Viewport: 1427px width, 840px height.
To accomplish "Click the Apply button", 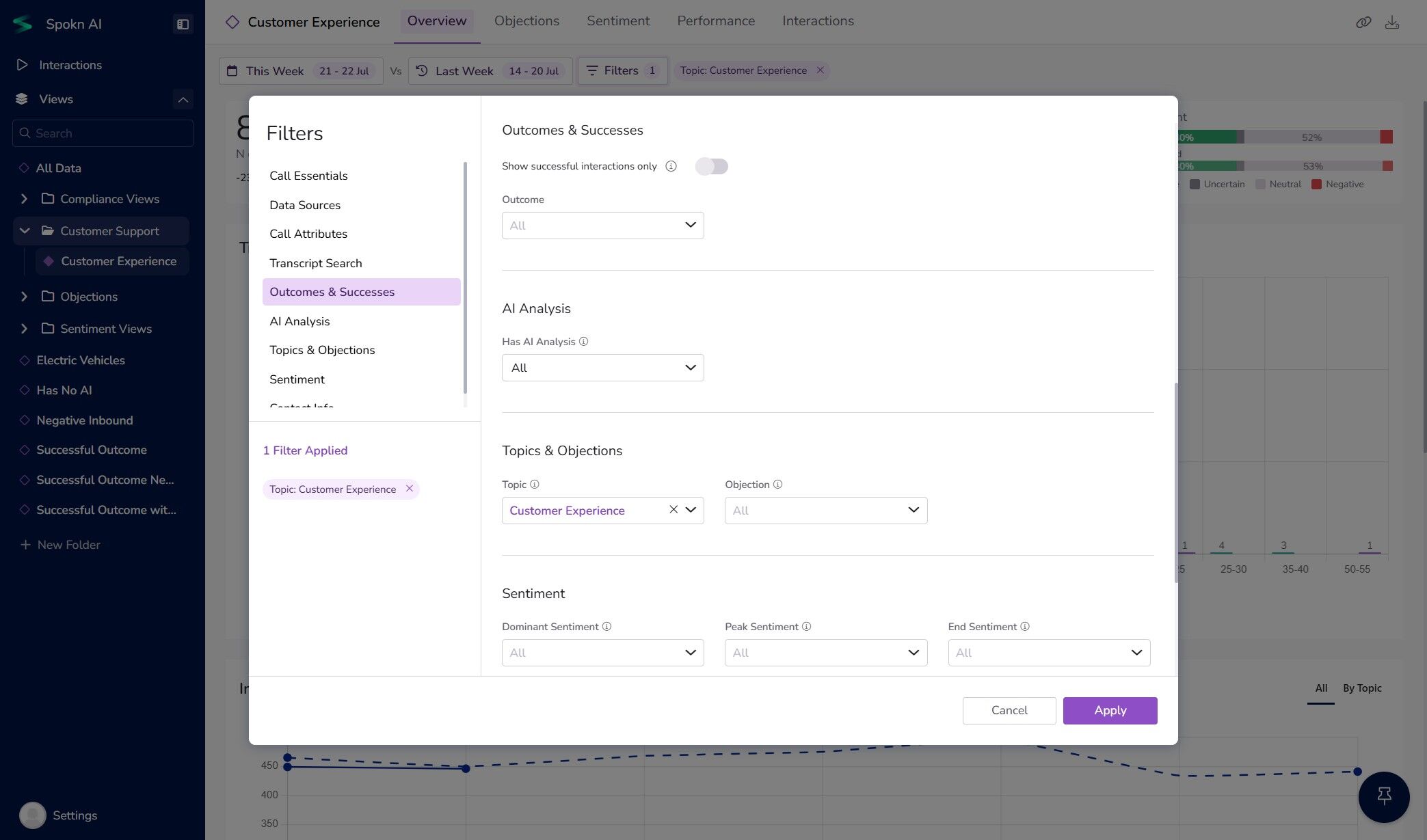I will point(1109,710).
